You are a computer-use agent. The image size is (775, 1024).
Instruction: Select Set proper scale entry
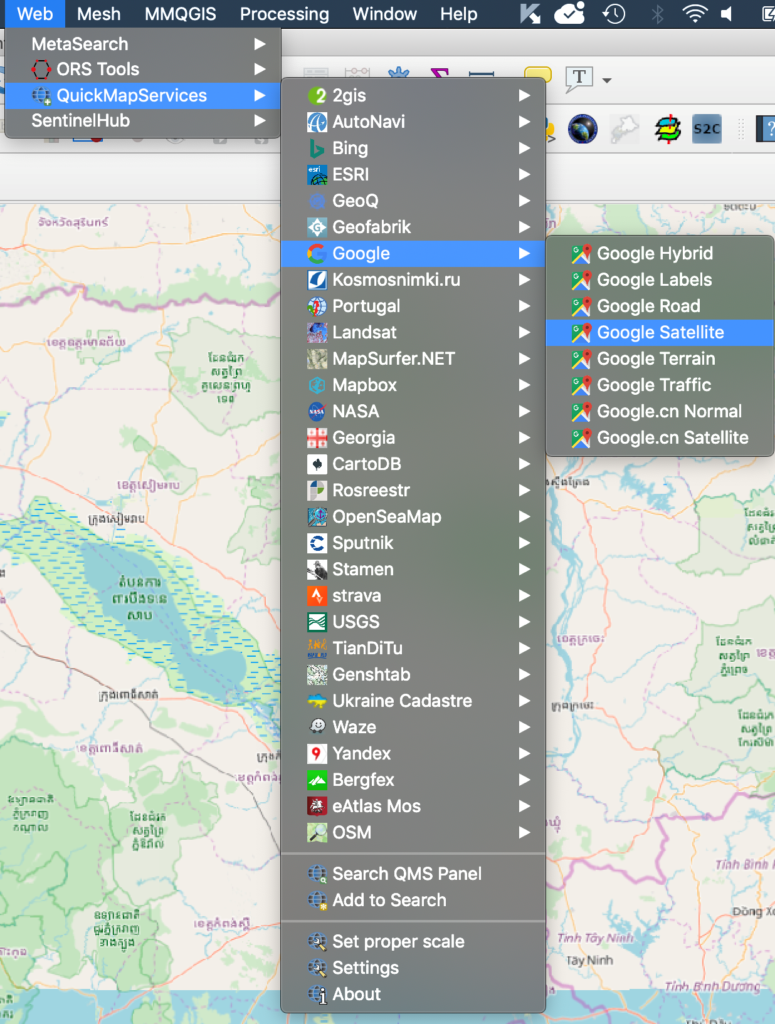[413, 942]
